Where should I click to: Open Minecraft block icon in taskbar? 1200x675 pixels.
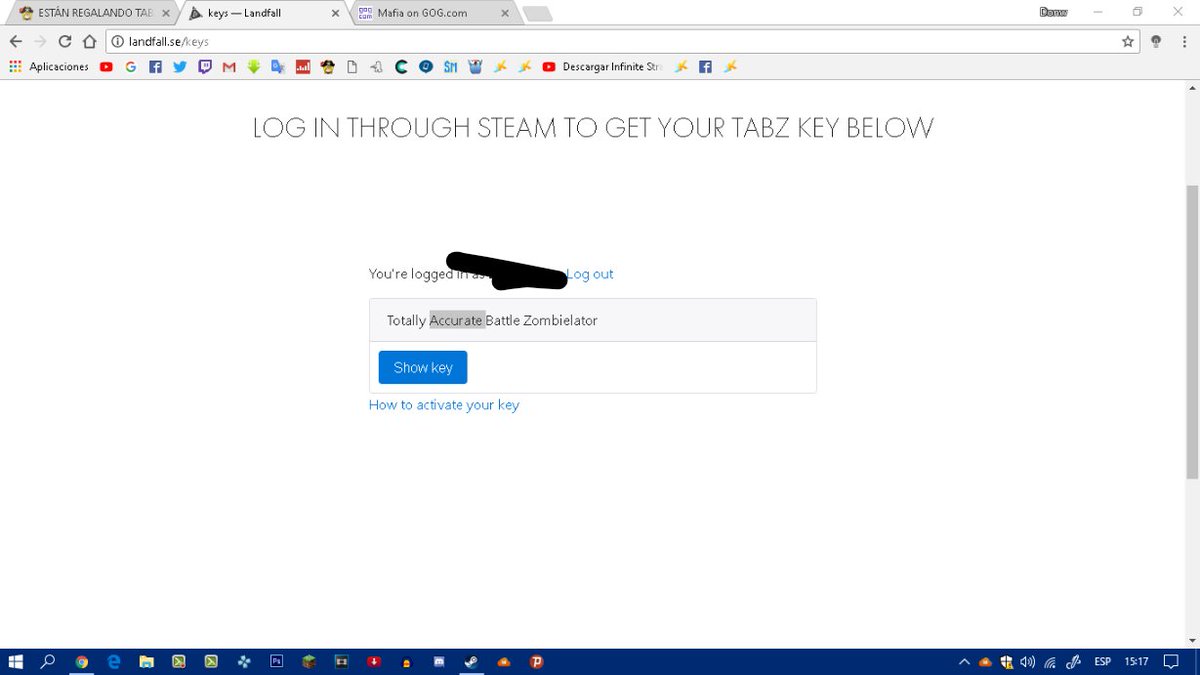[x=309, y=661]
